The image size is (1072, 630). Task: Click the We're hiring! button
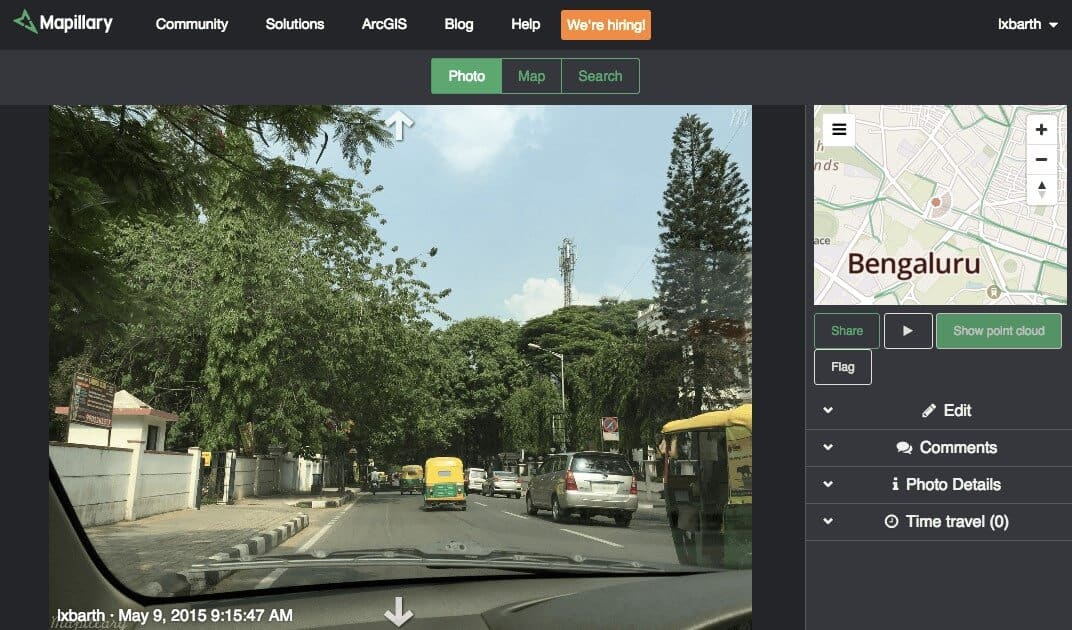pyautogui.click(x=606, y=25)
